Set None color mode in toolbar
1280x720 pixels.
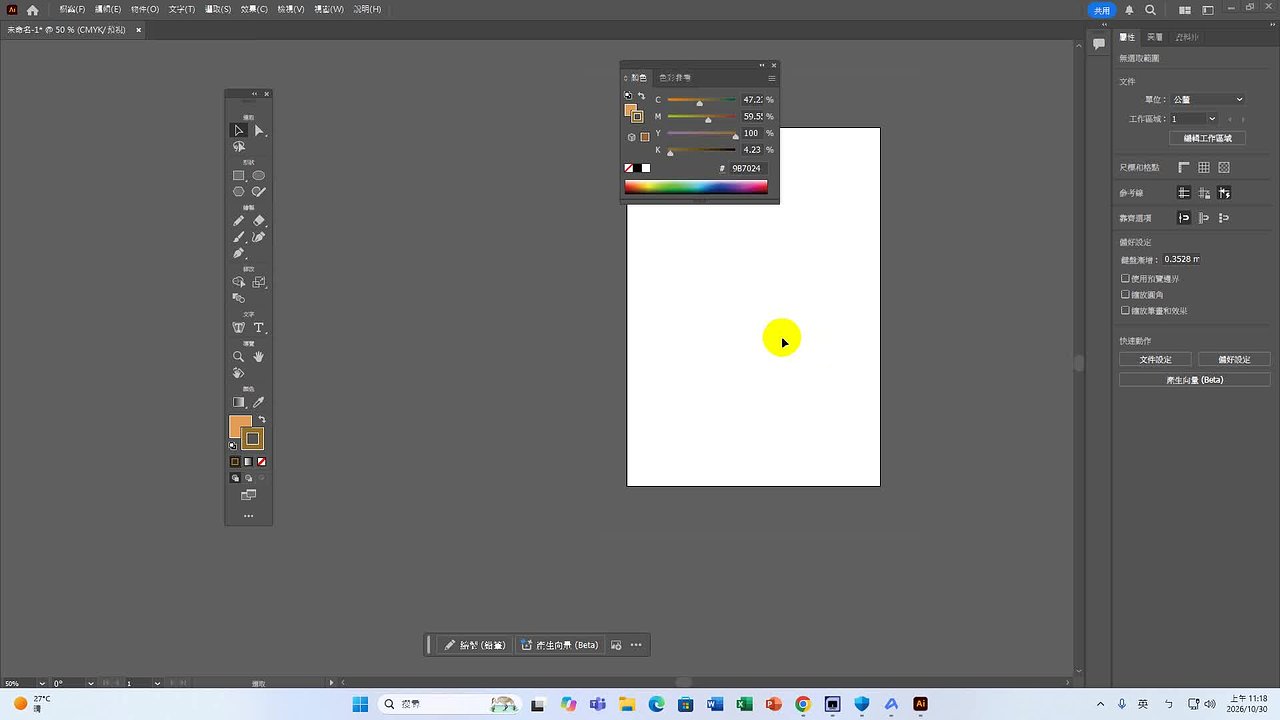tap(261, 462)
